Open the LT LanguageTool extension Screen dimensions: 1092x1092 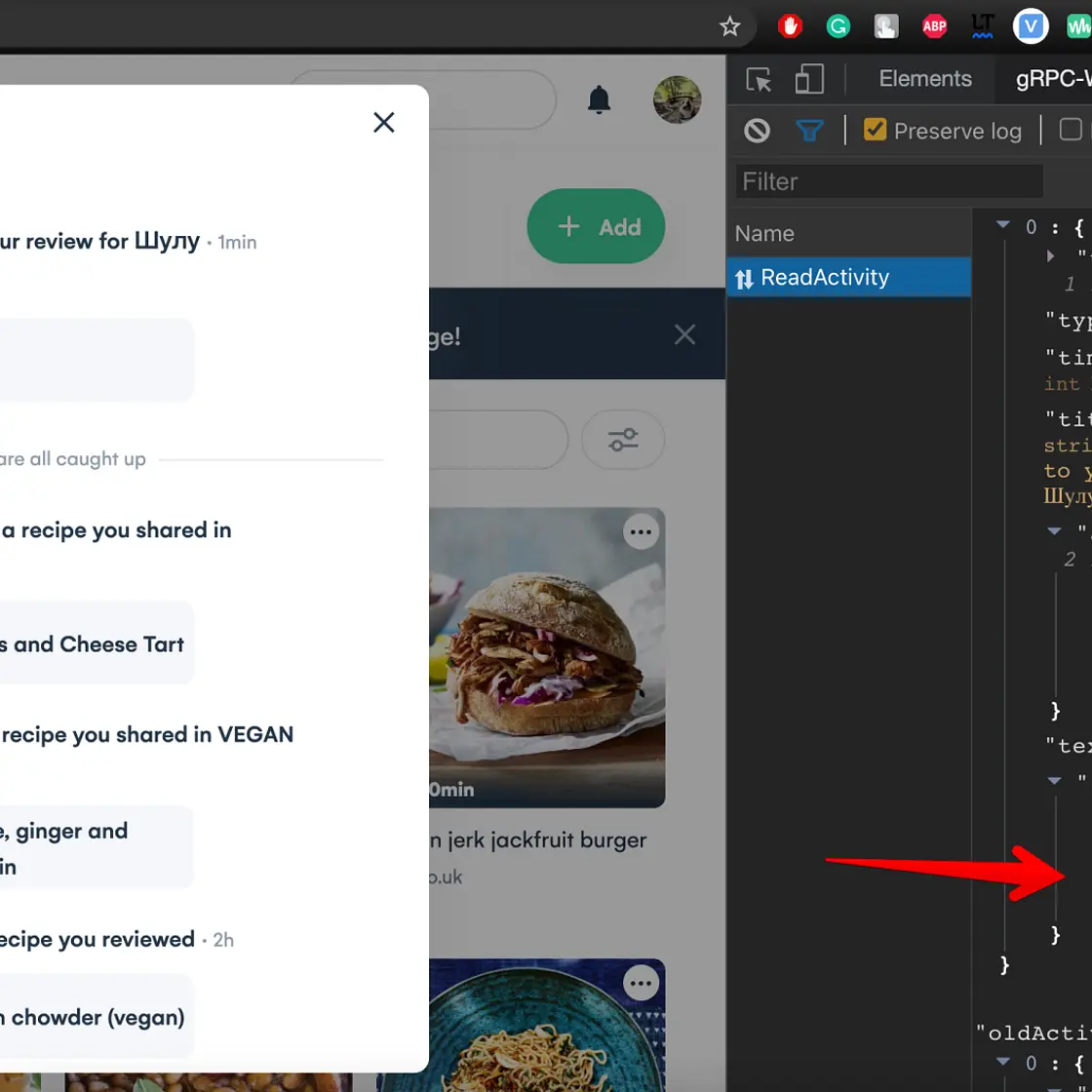tap(982, 26)
